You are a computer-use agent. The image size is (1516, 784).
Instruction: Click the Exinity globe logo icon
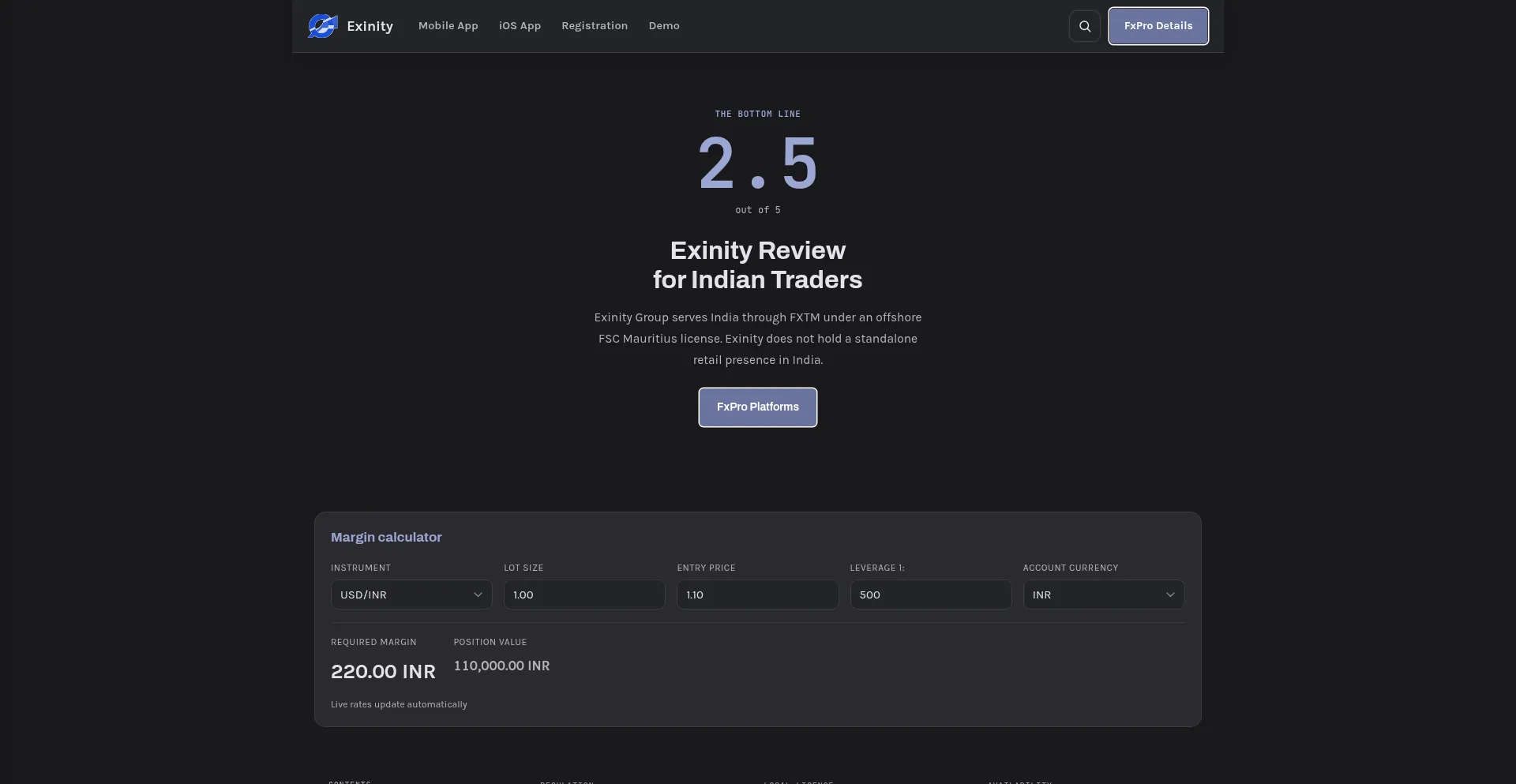point(323,26)
